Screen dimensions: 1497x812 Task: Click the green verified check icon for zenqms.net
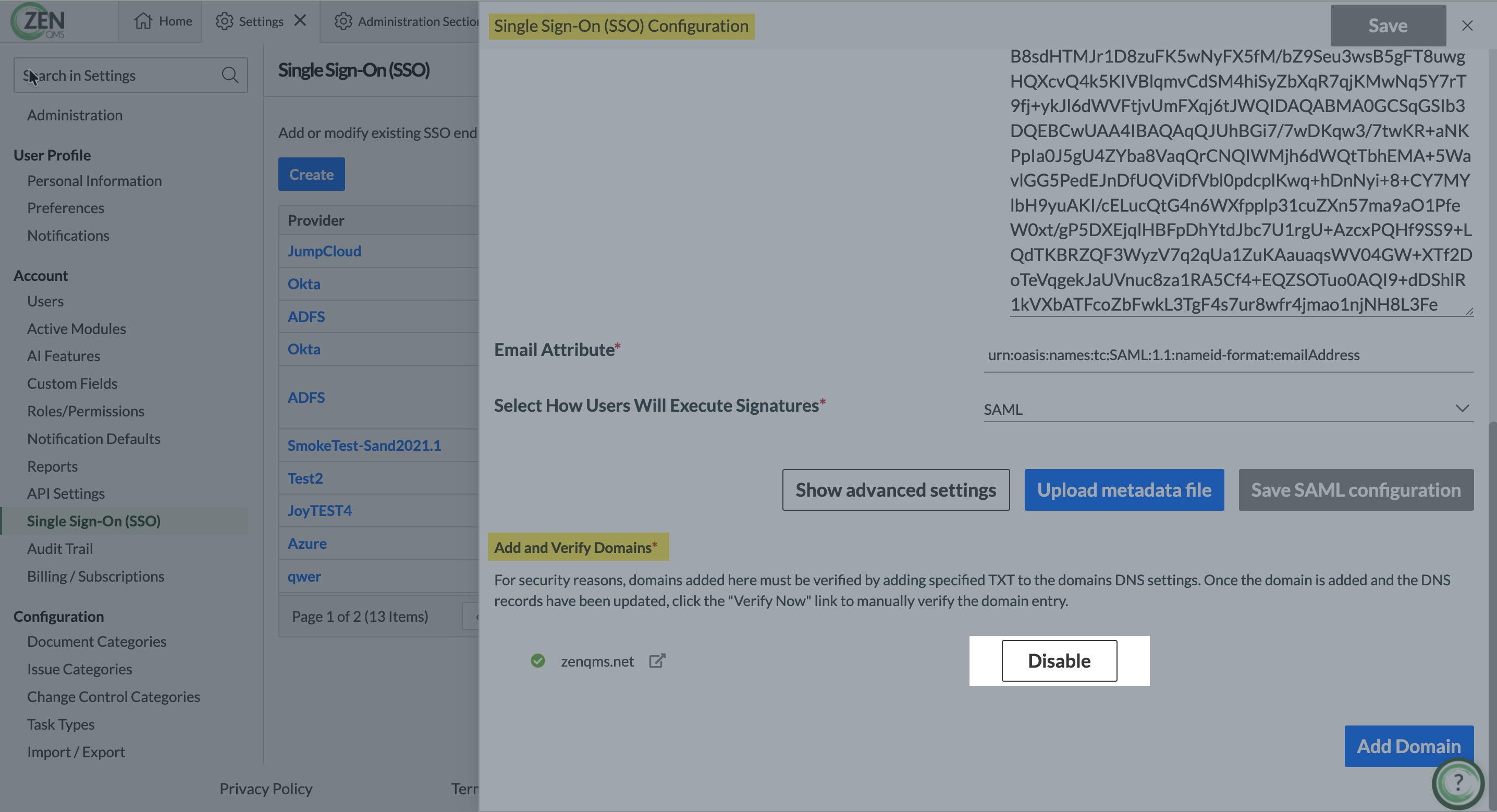(x=537, y=661)
